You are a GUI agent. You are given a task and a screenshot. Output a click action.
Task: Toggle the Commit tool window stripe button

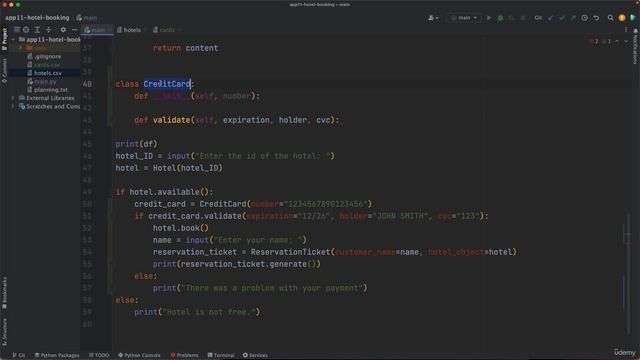[x=4, y=71]
